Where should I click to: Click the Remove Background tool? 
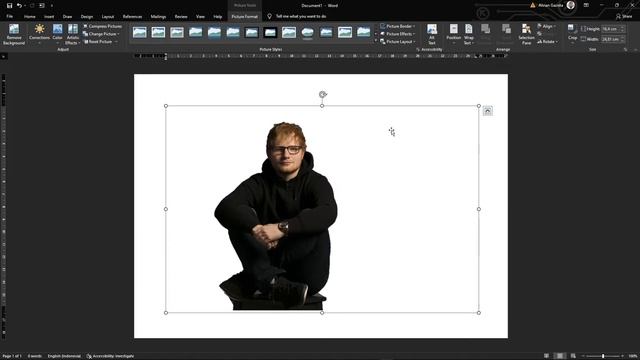[14, 34]
